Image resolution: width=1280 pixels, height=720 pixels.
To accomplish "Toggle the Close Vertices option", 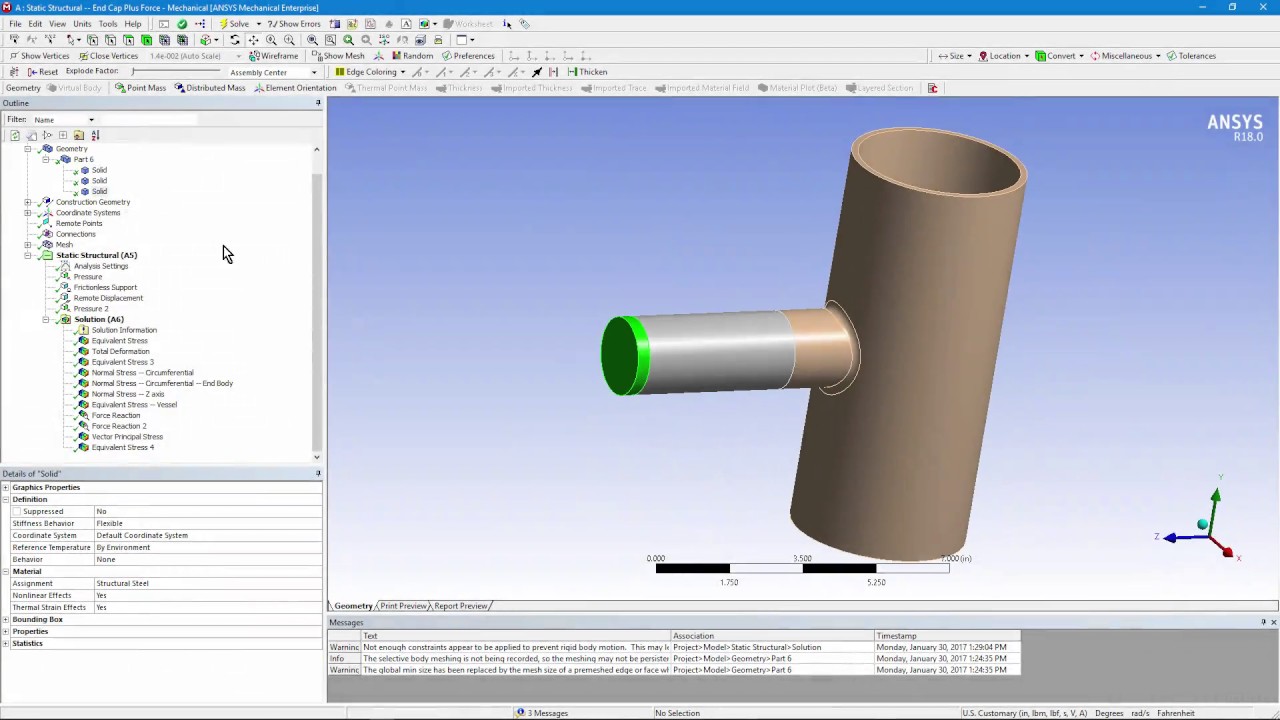I will point(108,56).
